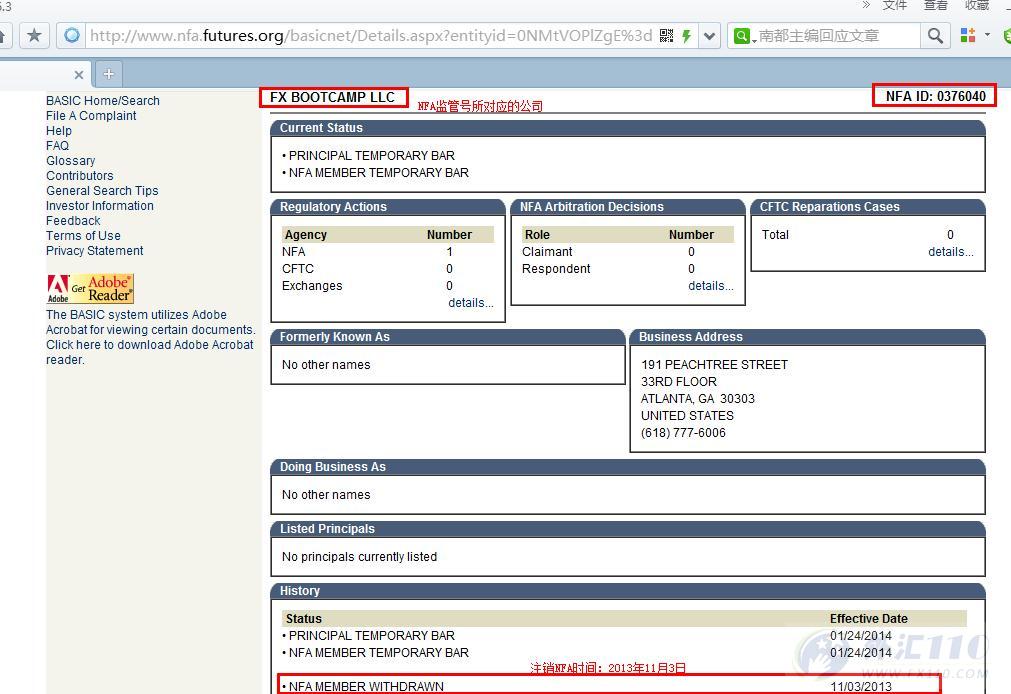Open Privacy Statement link
Screen dimensions: 1011x694
pyautogui.click(x=94, y=250)
